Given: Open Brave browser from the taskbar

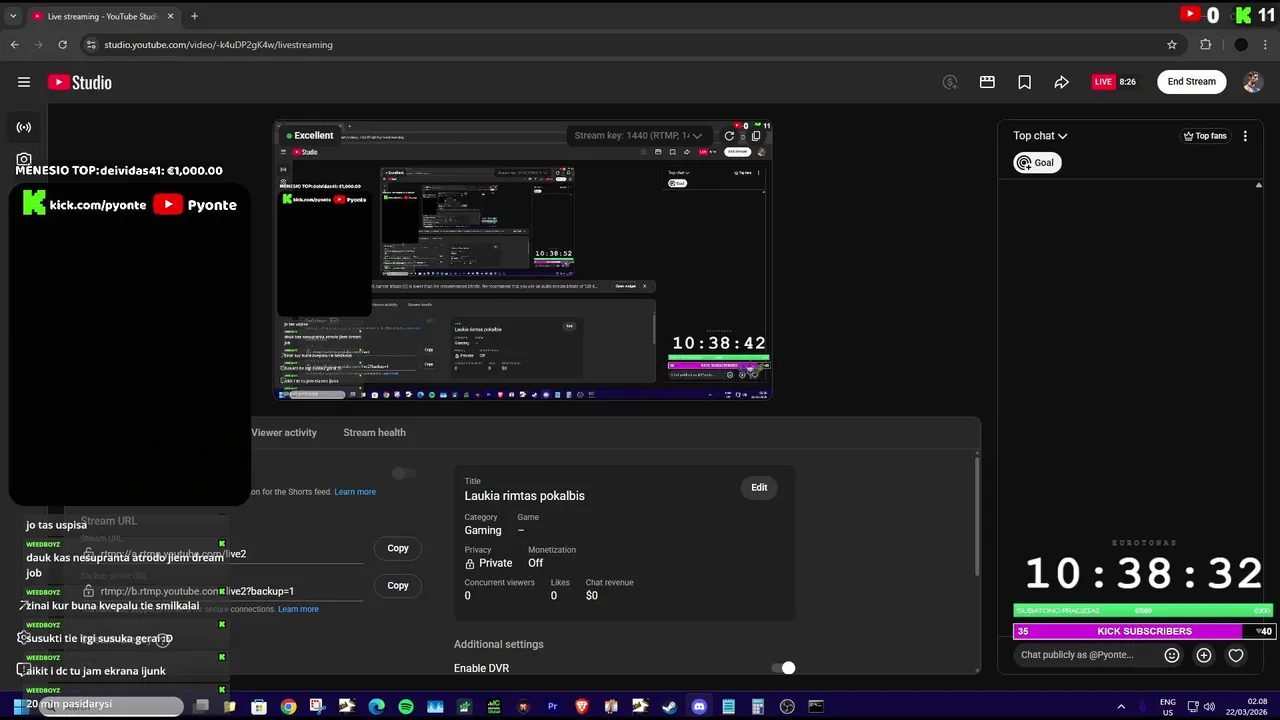Looking at the screenshot, I should [582, 706].
